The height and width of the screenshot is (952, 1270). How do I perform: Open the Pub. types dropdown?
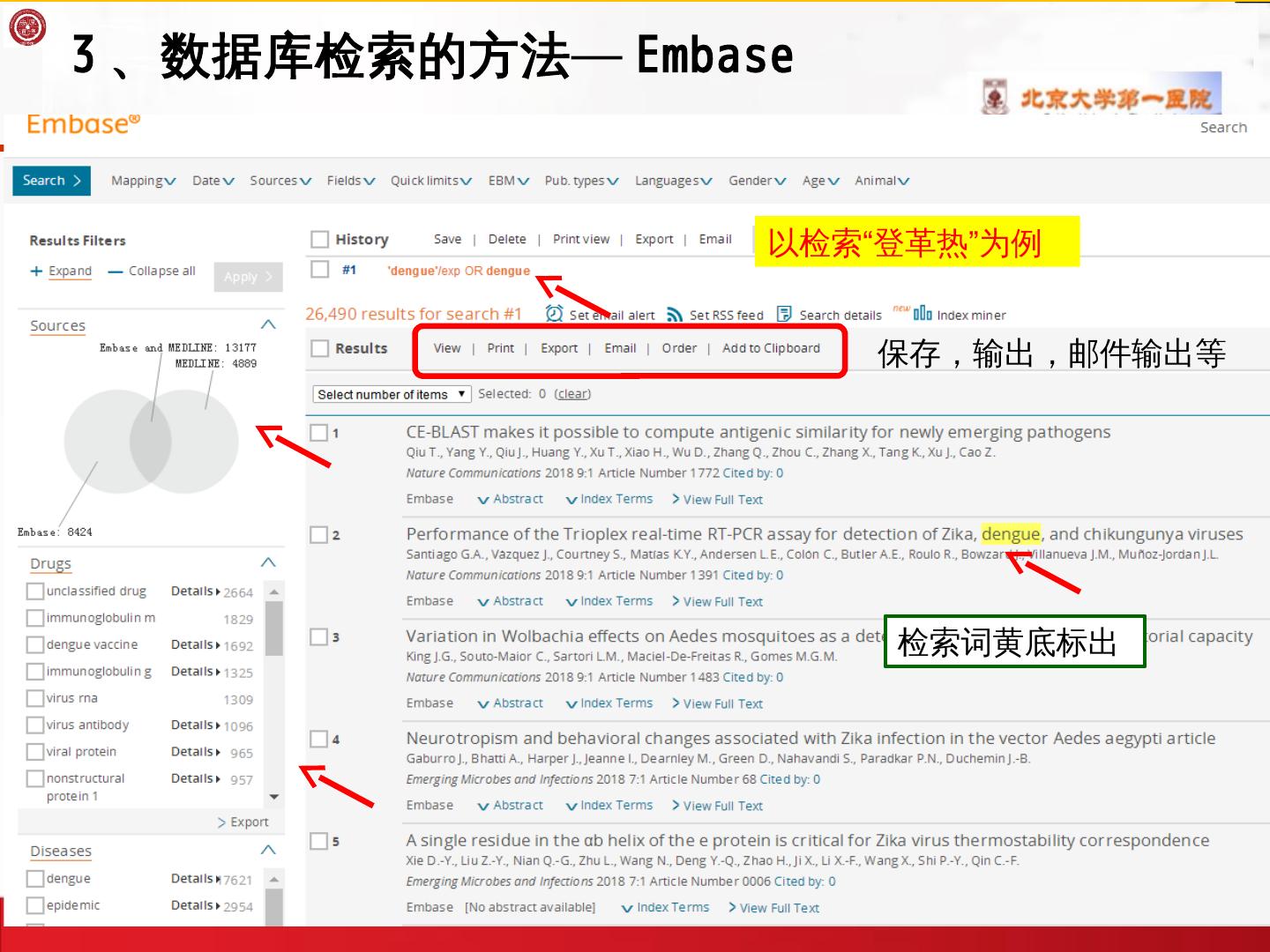[x=582, y=181]
